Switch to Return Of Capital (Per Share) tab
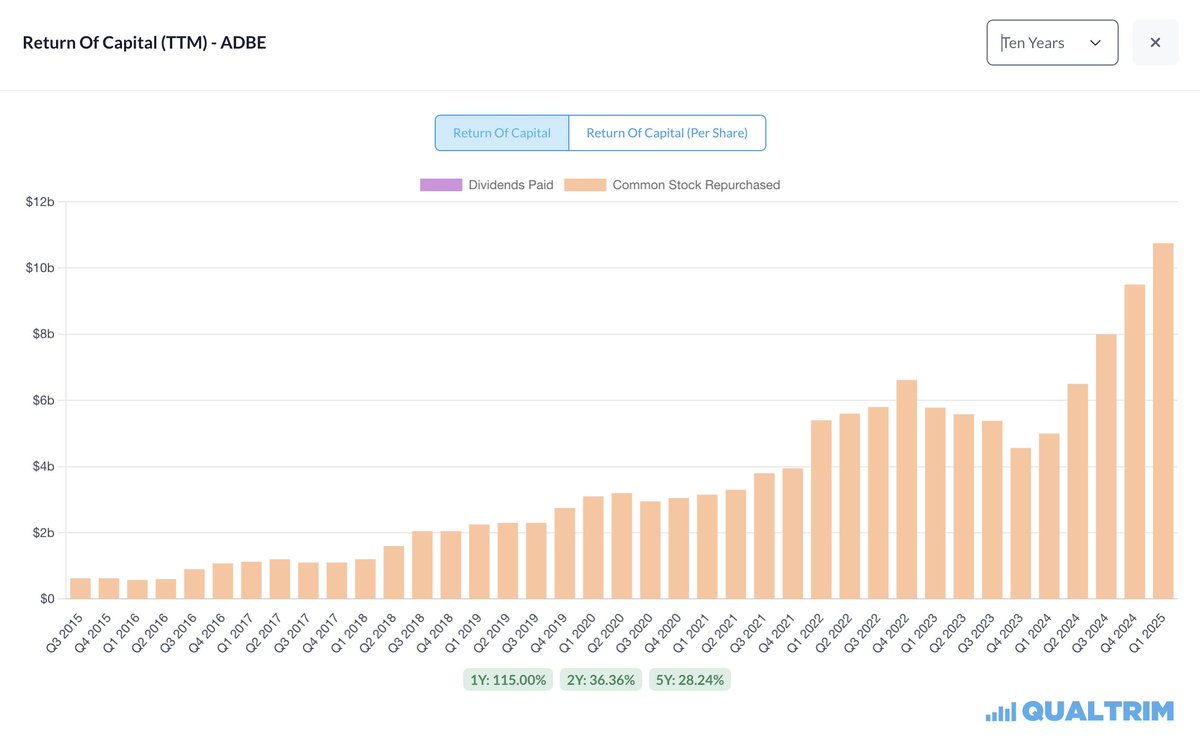 (x=667, y=133)
